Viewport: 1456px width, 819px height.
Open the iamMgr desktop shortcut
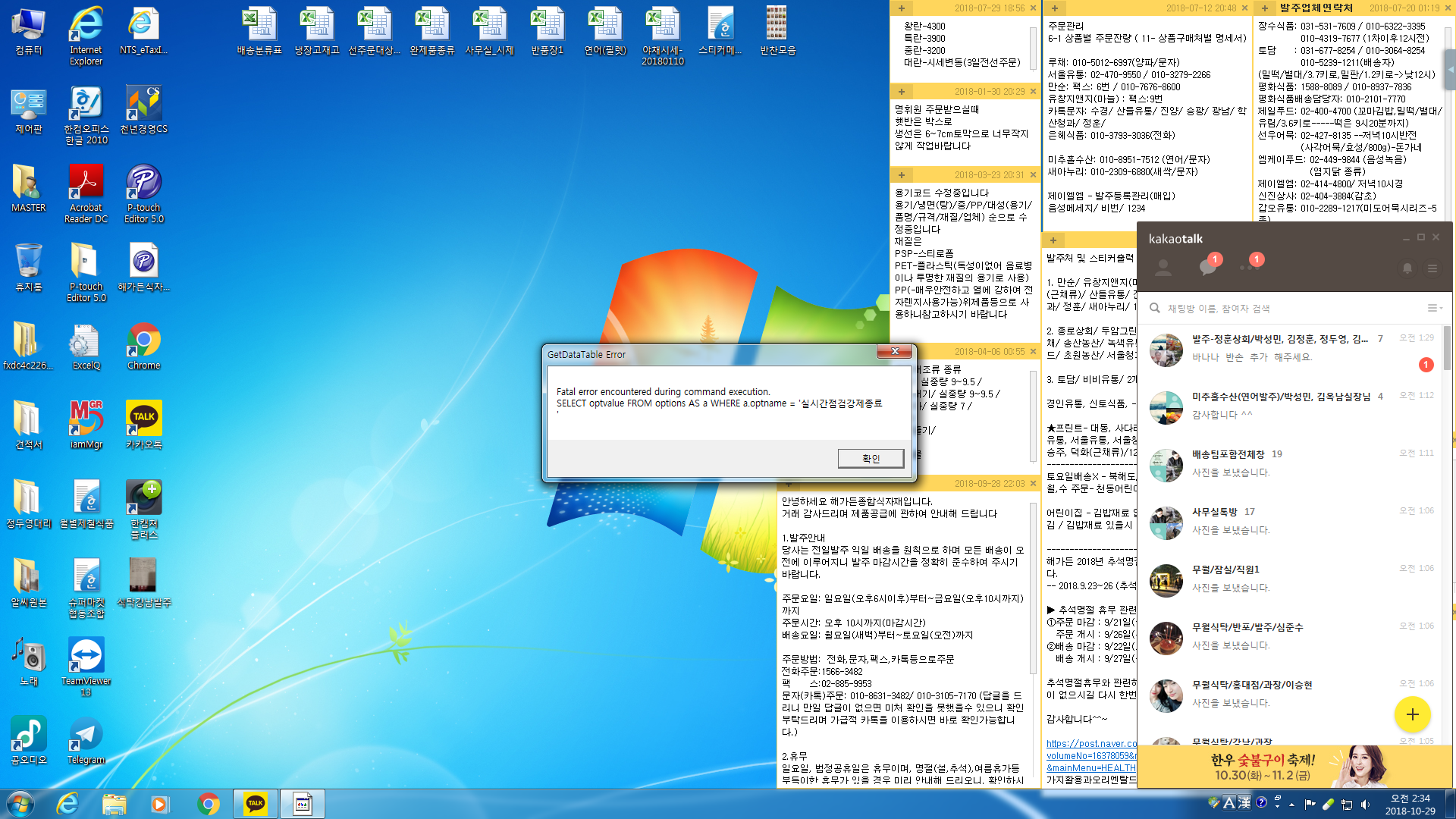point(86,425)
